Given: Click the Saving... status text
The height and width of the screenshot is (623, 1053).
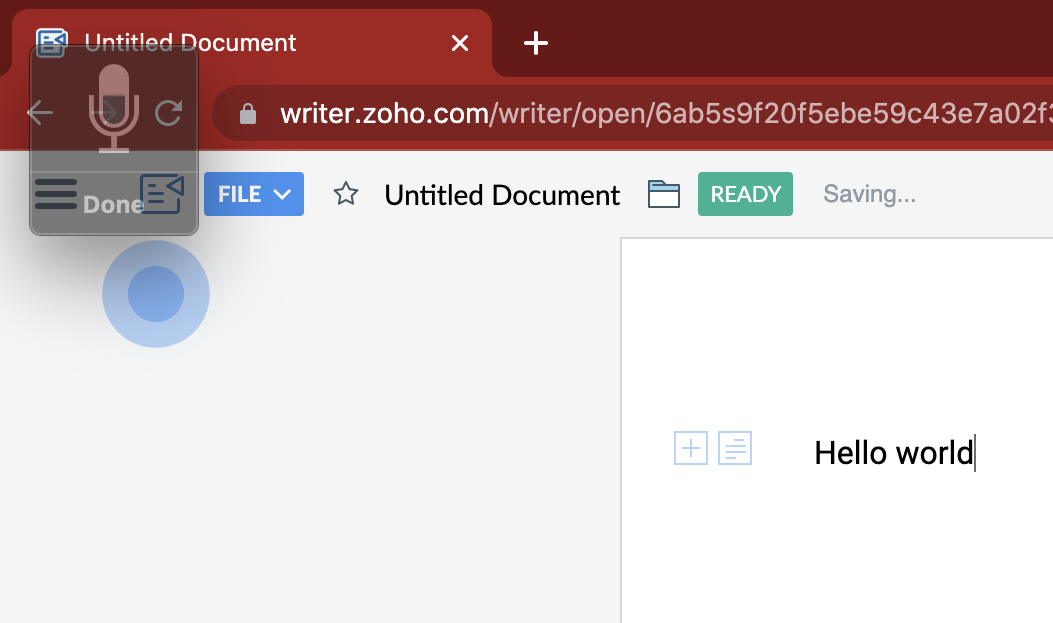Looking at the screenshot, I should (x=869, y=194).
